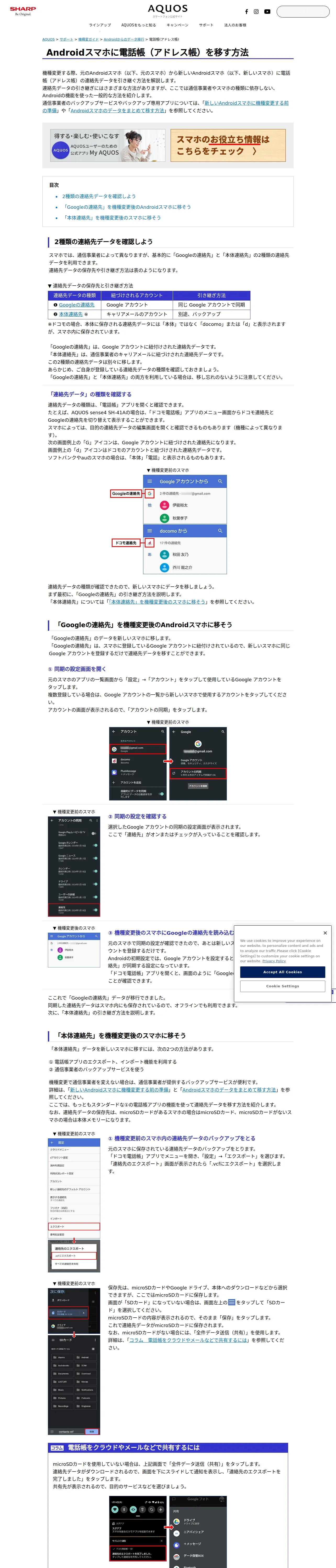Click the Accept All Cookies button

(282, 972)
